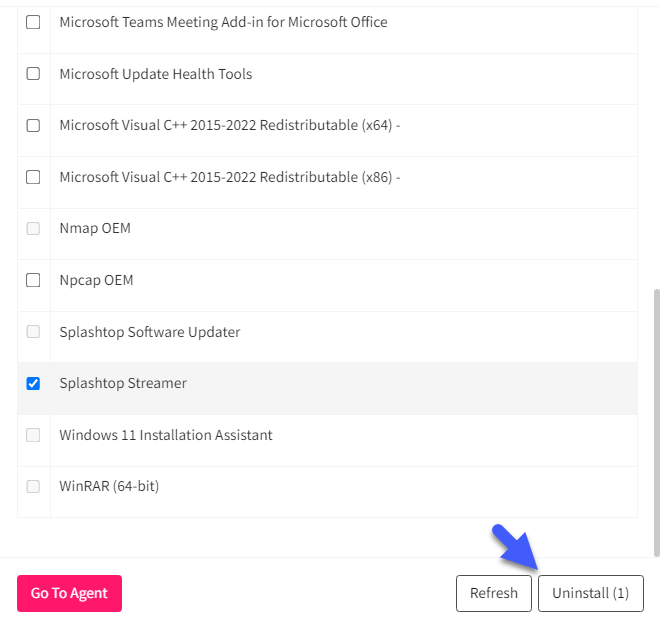Select the Nmap OEM row text

pyautogui.click(x=95, y=228)
